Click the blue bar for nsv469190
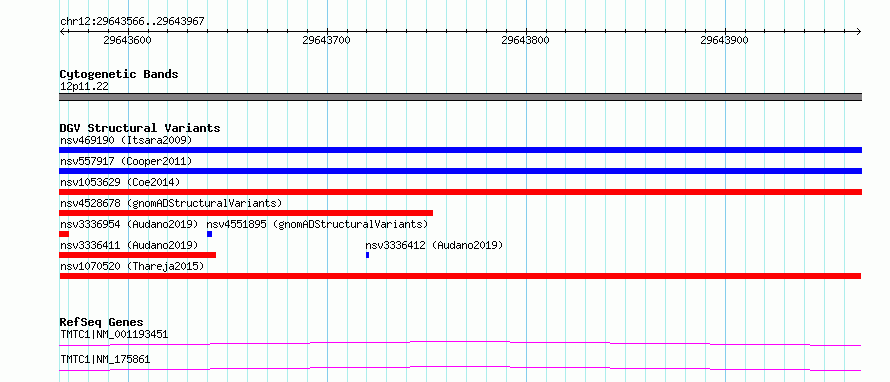This screenshot has width=890, height=382. point(460,150)
